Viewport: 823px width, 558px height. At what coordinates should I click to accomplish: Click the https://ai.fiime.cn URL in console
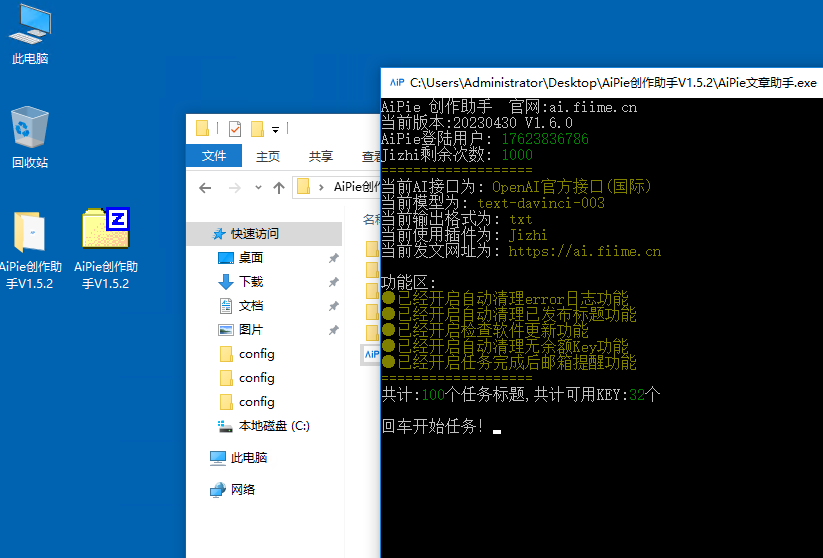tap(585, 251)
